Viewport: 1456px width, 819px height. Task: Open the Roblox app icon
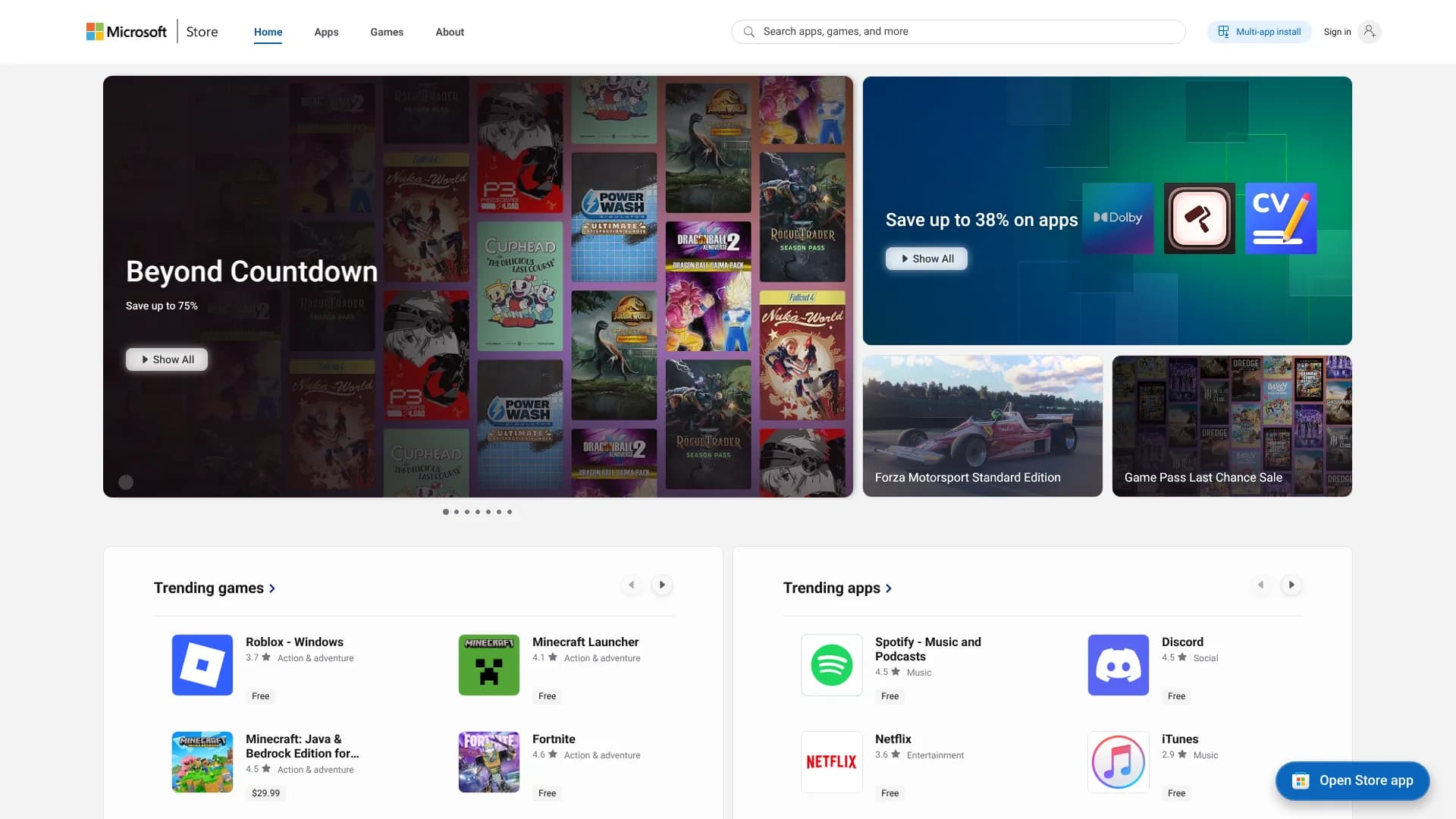pos(202,665)
